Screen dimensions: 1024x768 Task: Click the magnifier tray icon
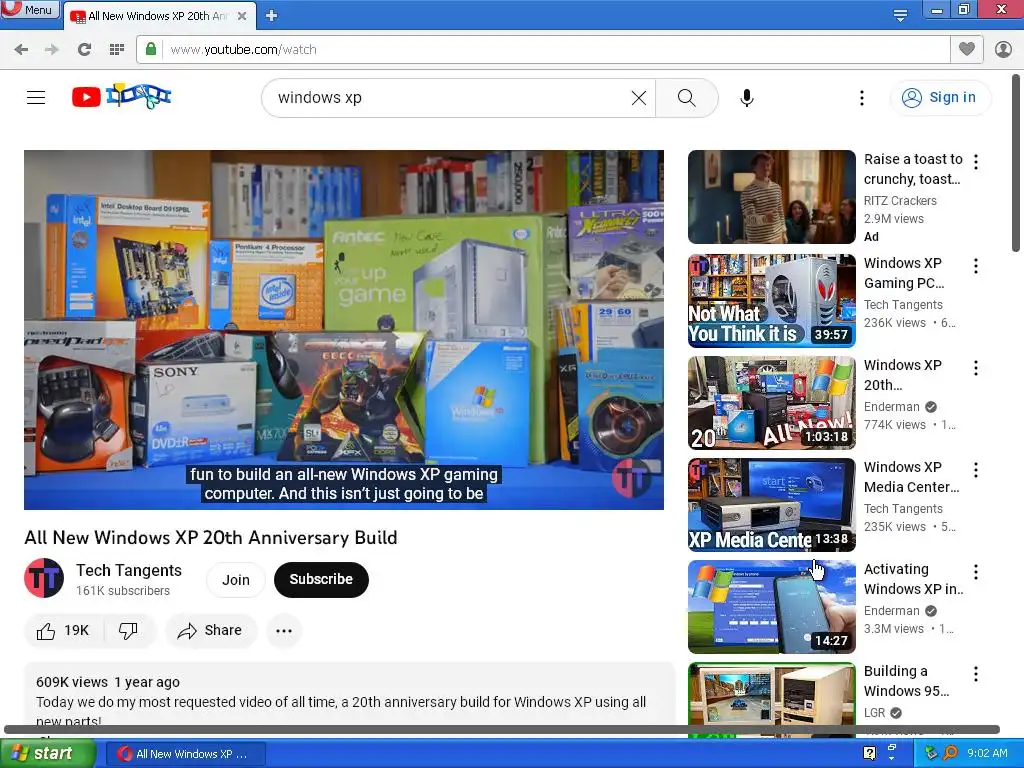coord(950,754)
